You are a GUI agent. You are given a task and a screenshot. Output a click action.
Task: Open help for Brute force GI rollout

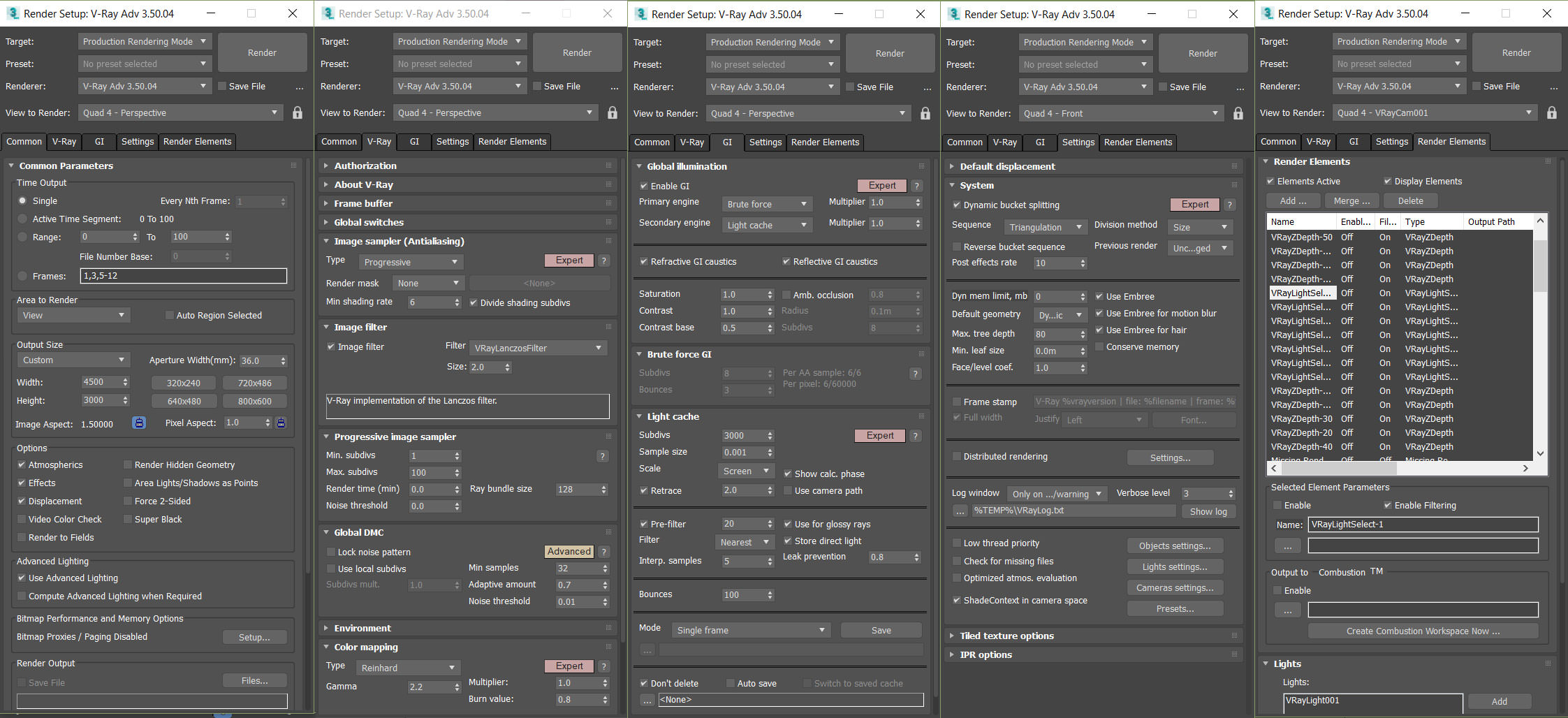pyautogui.click(x=915, y=374)
